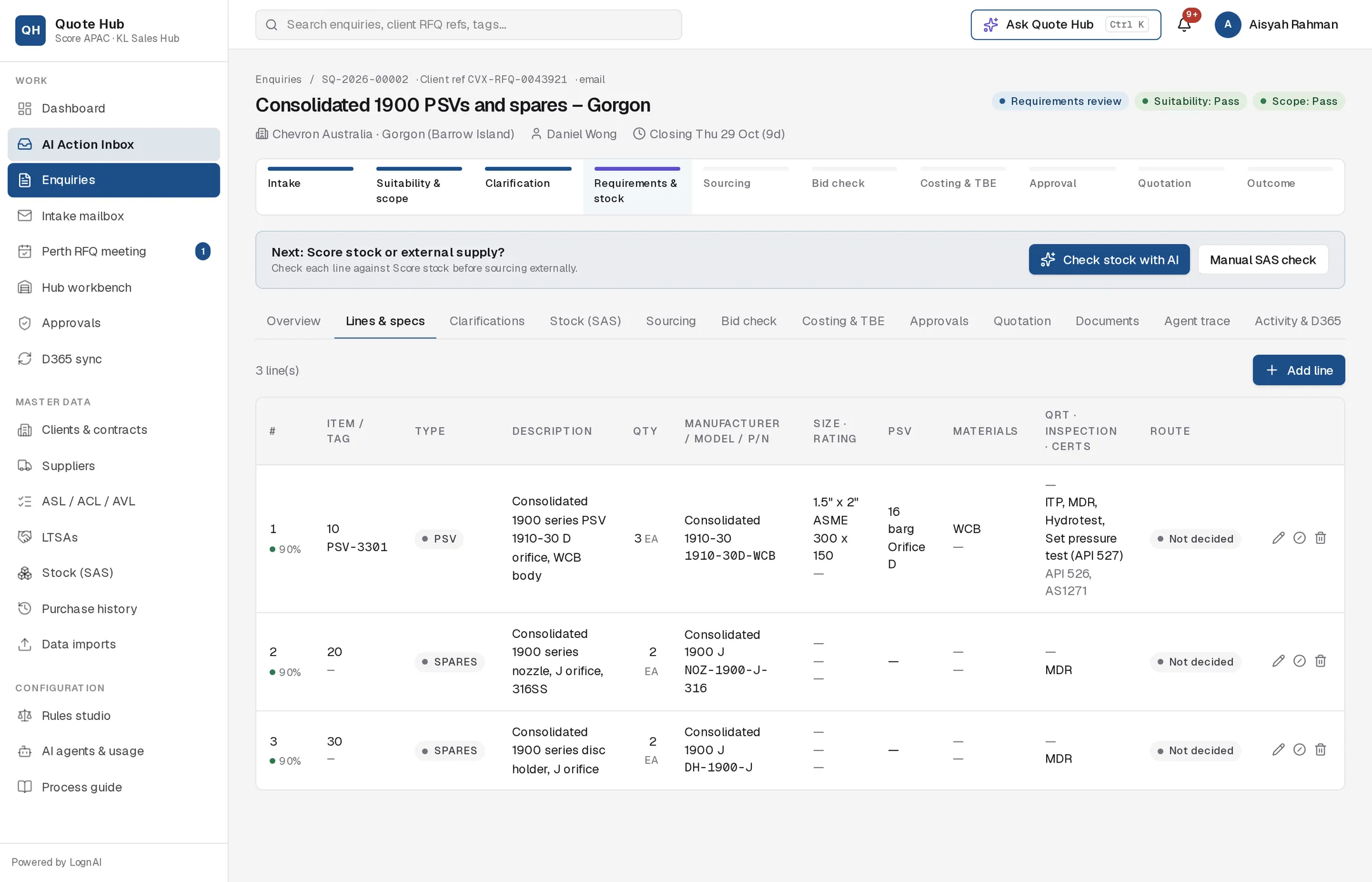Switch to the Costing & TBE tab

pyautogui.click(x=843, y=322)
